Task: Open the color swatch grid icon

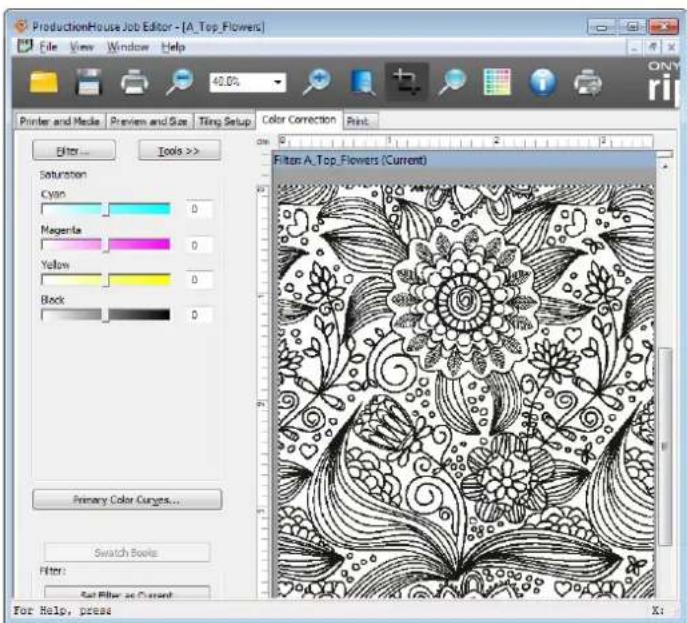Action: (x=497, y=82)
